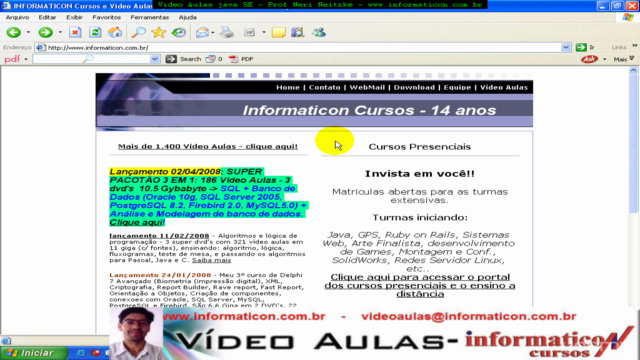Click the vertical scrollbar thumb
Image resolution: width=640 pixels, height=360 pixels.
pos(633,143)
